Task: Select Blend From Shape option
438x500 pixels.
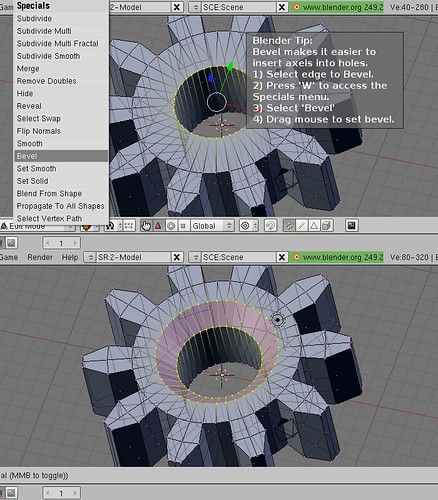Action: [61, 194]
